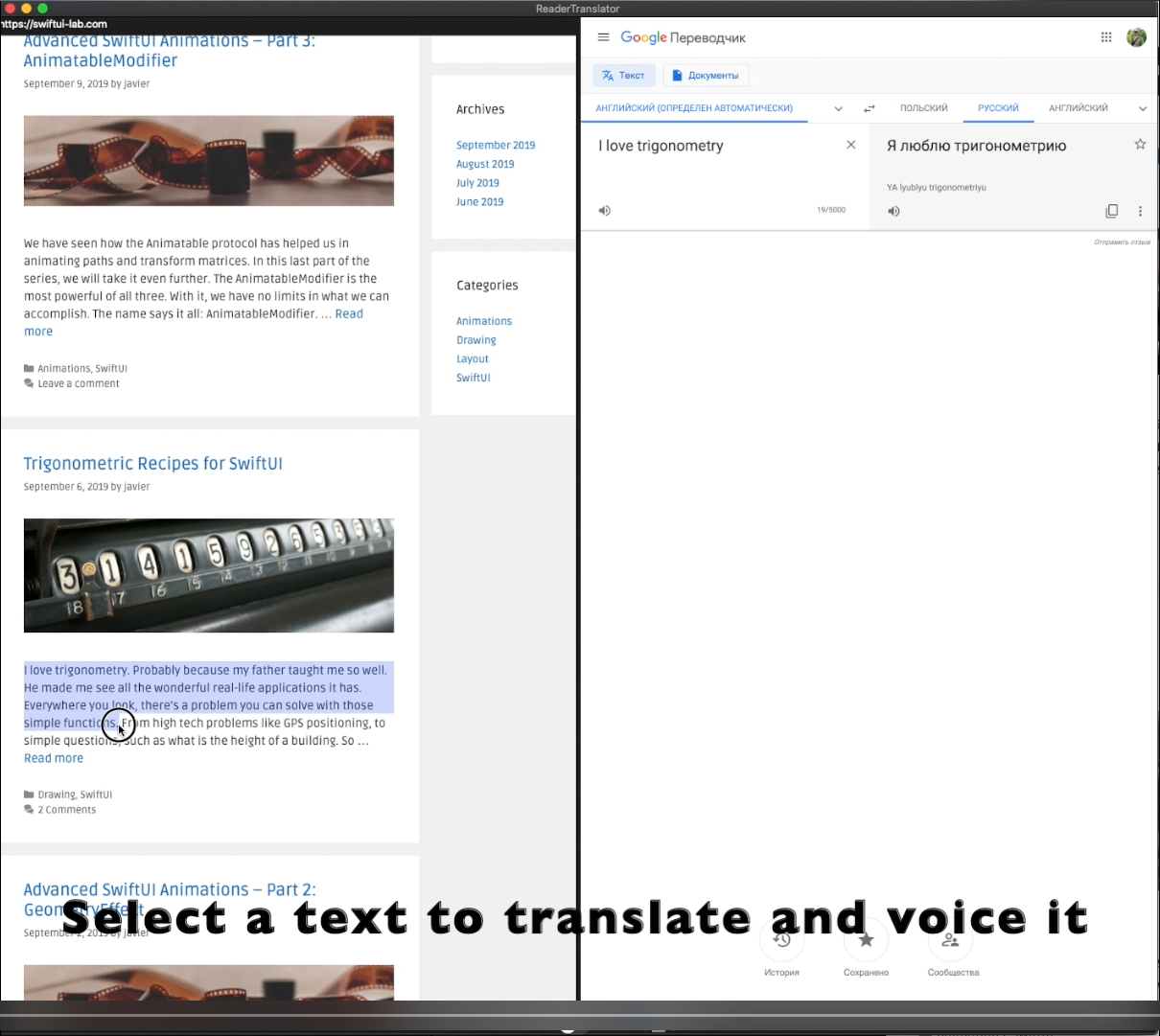
Task: Copy the translated text
Action: 1111,211
